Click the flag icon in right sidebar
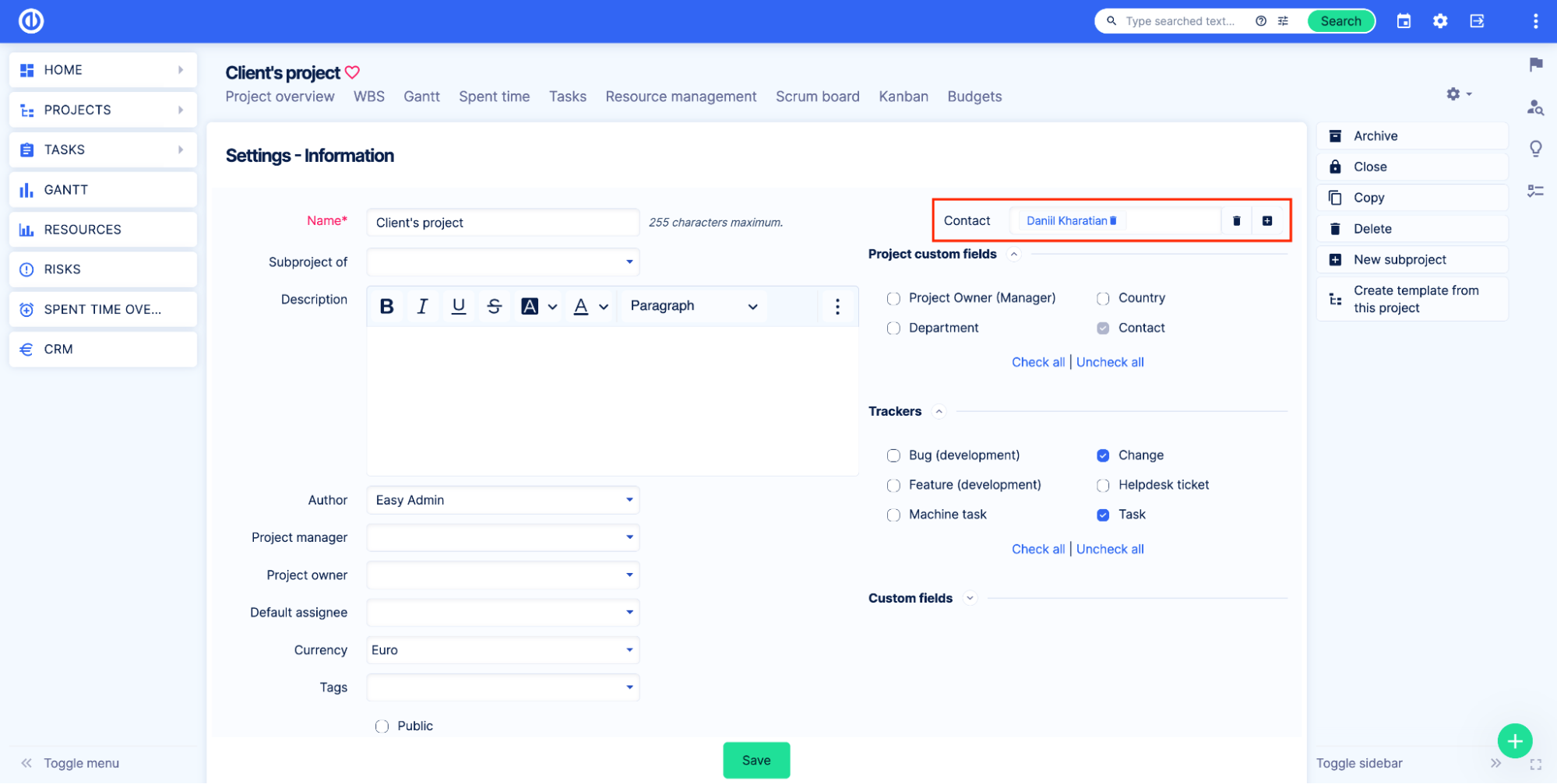The height and width of the screenshot is (784, 1557). (1535, 65)
